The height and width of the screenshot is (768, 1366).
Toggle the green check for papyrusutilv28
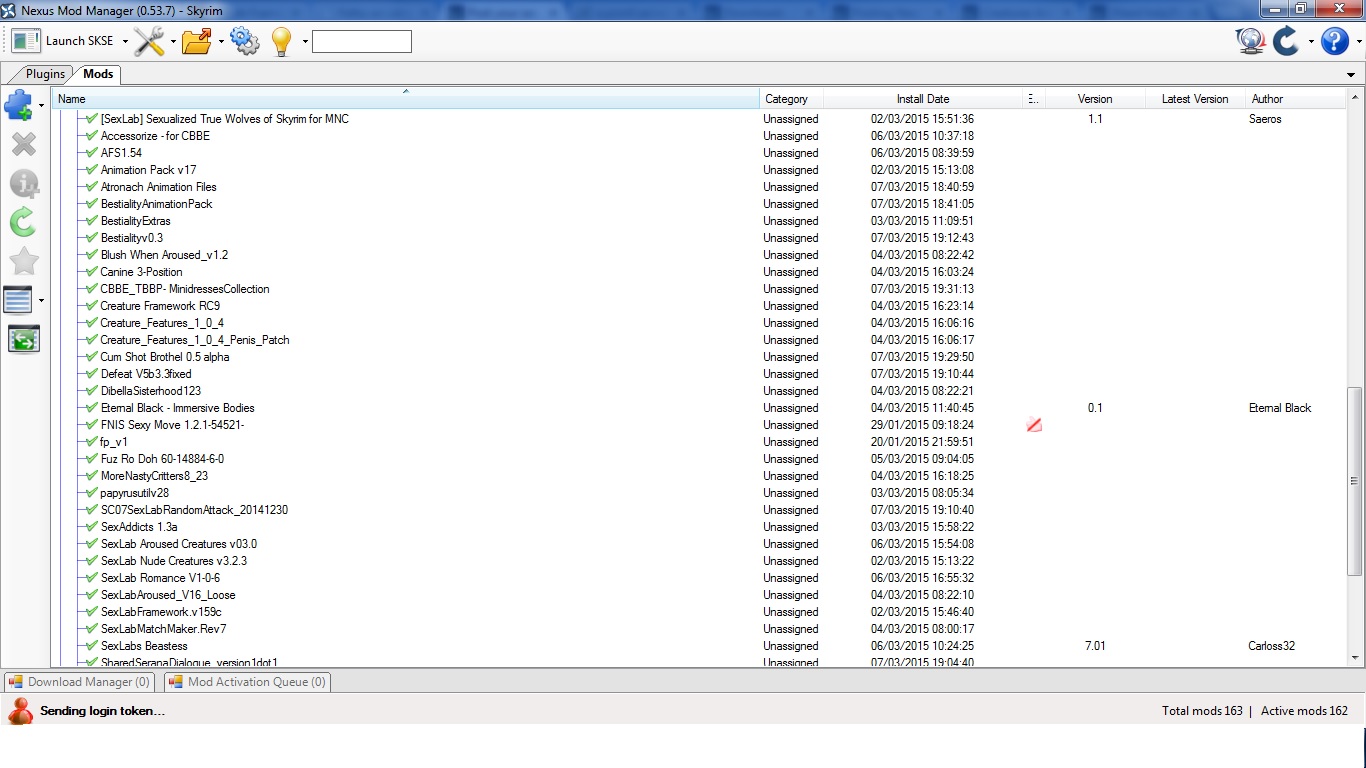(92, 493)
